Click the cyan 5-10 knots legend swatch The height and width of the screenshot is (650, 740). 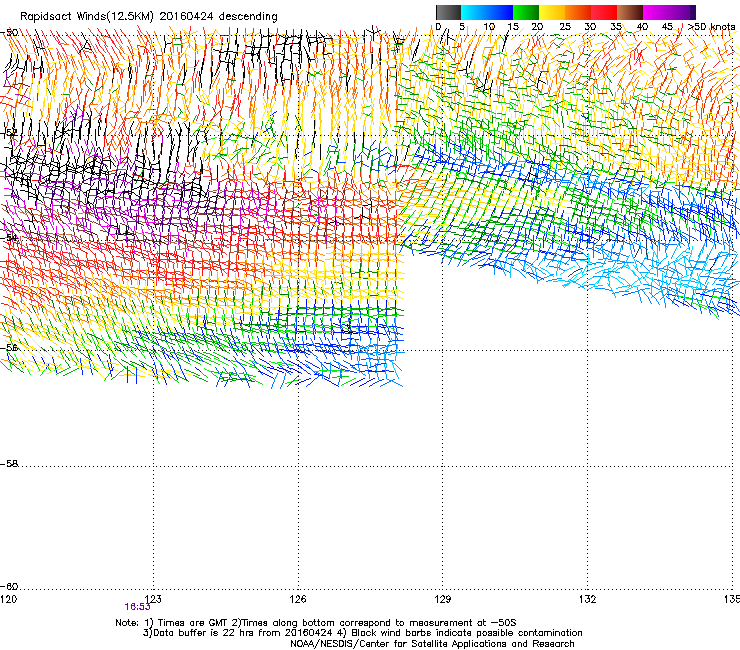point(474,12)
